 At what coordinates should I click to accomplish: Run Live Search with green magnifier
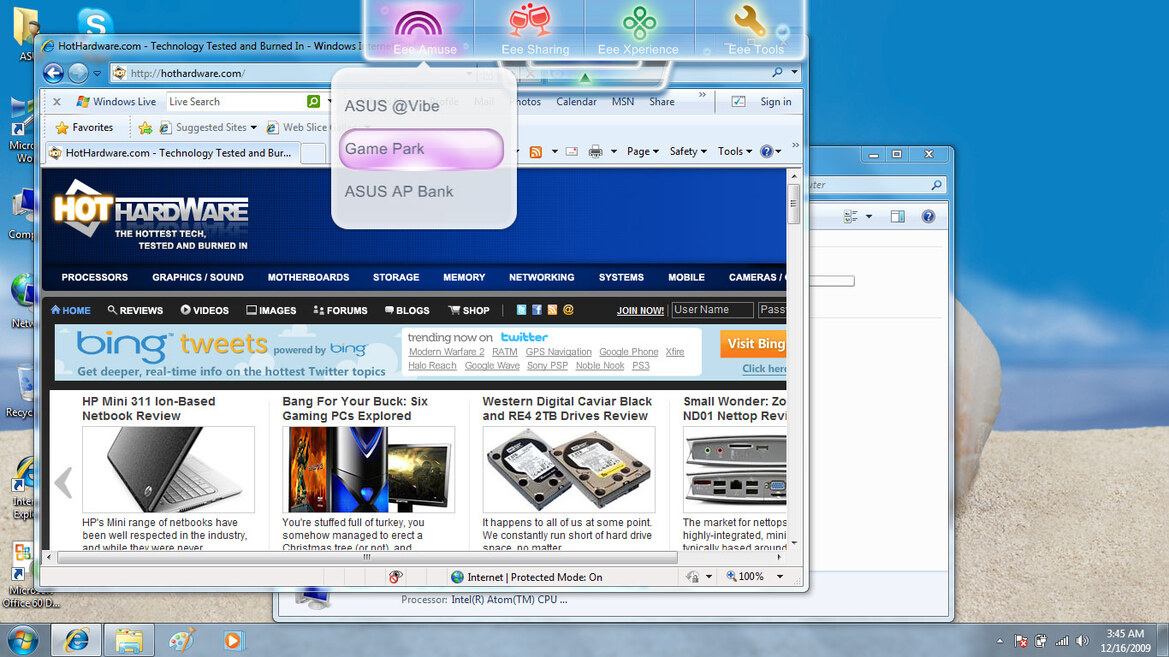pos(314,101)
